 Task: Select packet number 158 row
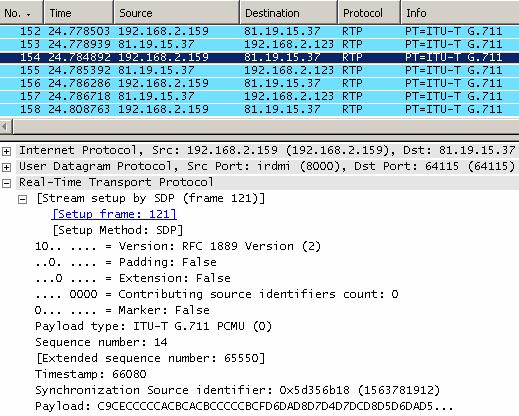(x=259, y=109)
